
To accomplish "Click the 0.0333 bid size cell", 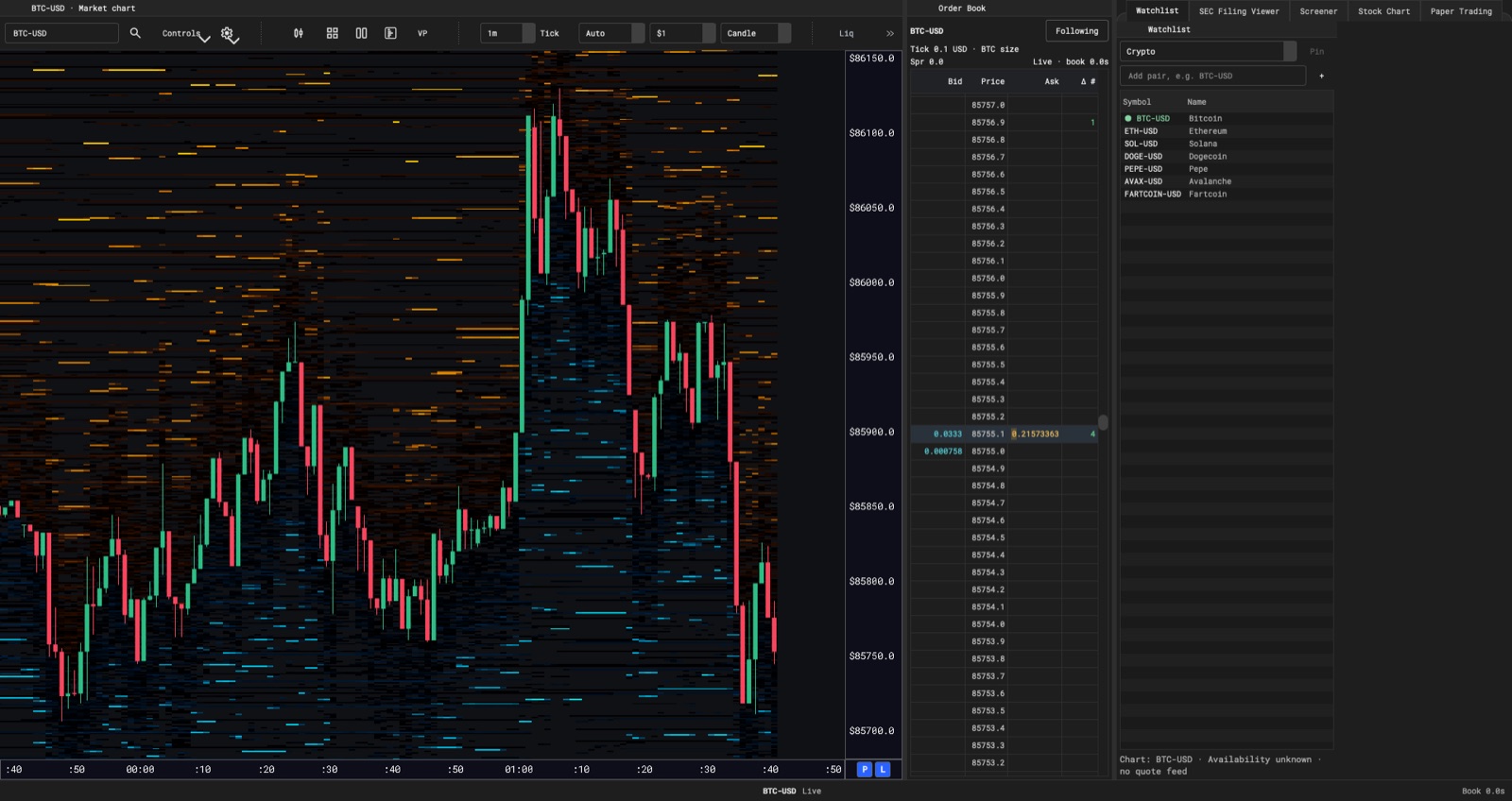I will point(947,434).
